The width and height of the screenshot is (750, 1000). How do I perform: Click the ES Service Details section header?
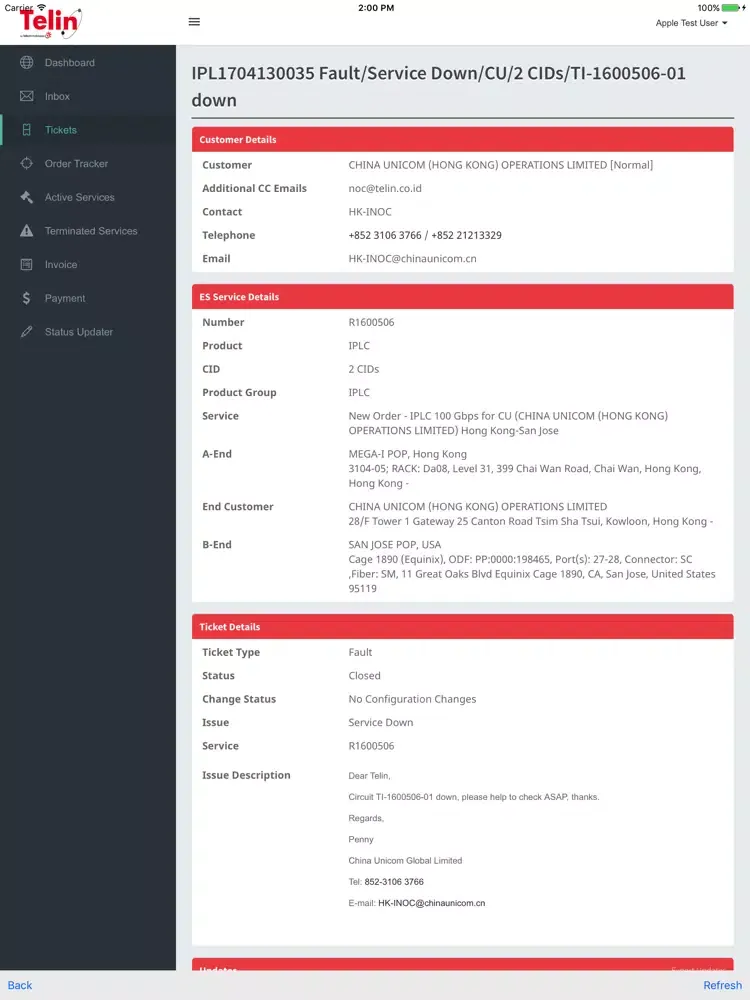462,297
